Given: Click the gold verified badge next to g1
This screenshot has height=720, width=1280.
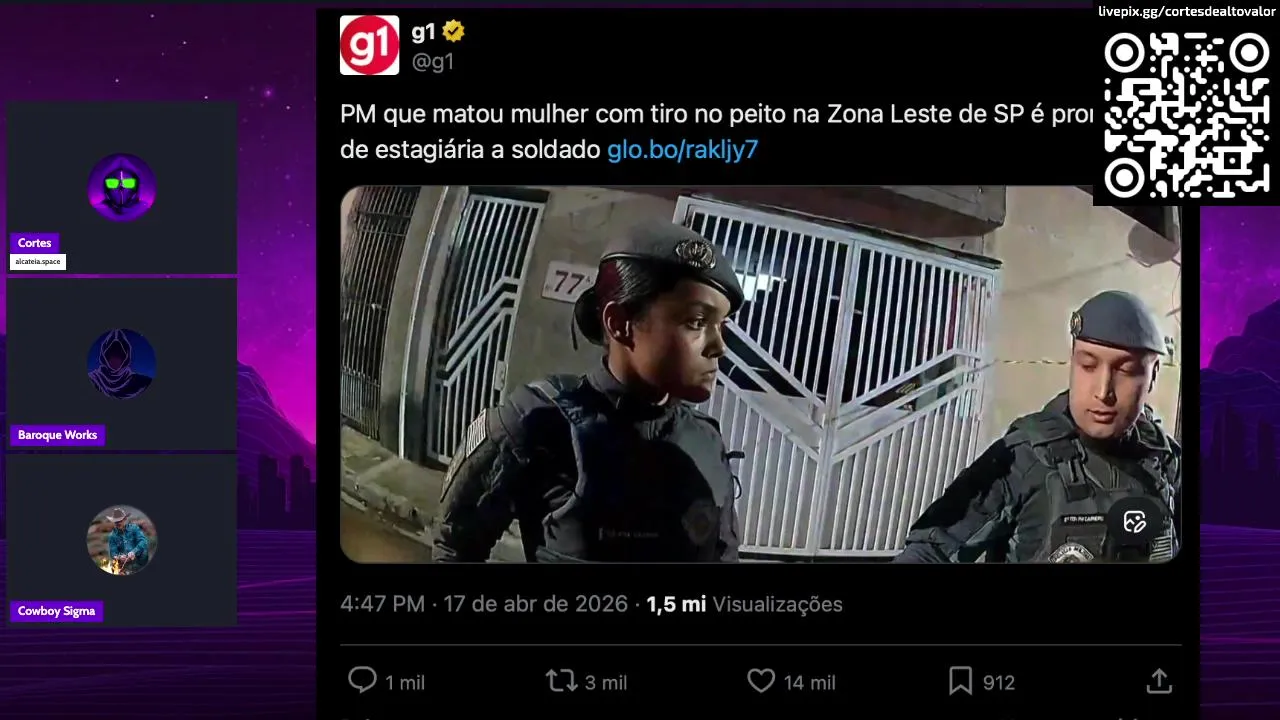Looking at the screenshot, I should point(453,32).
